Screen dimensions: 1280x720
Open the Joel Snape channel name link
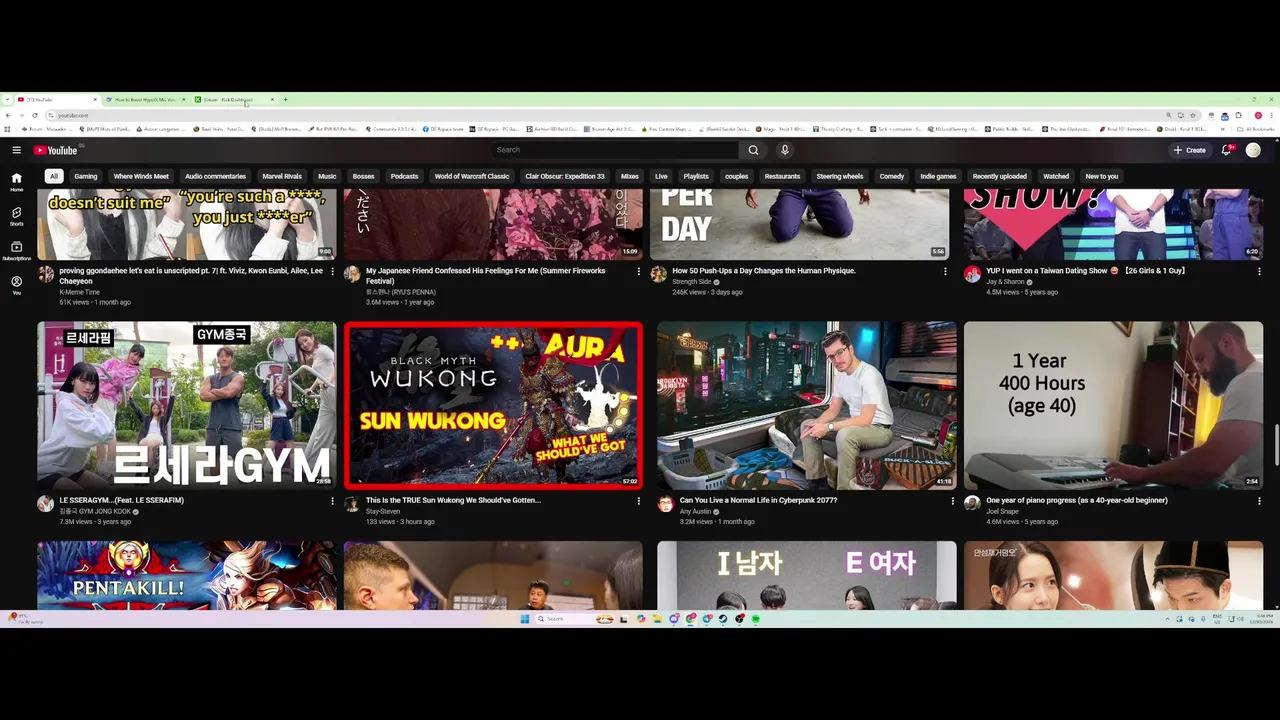pos(1002,511)
